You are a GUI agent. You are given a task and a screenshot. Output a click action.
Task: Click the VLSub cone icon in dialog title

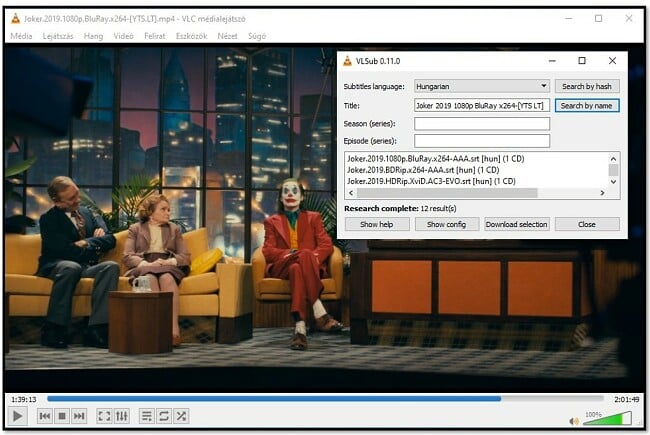click(x=347, y=61)
